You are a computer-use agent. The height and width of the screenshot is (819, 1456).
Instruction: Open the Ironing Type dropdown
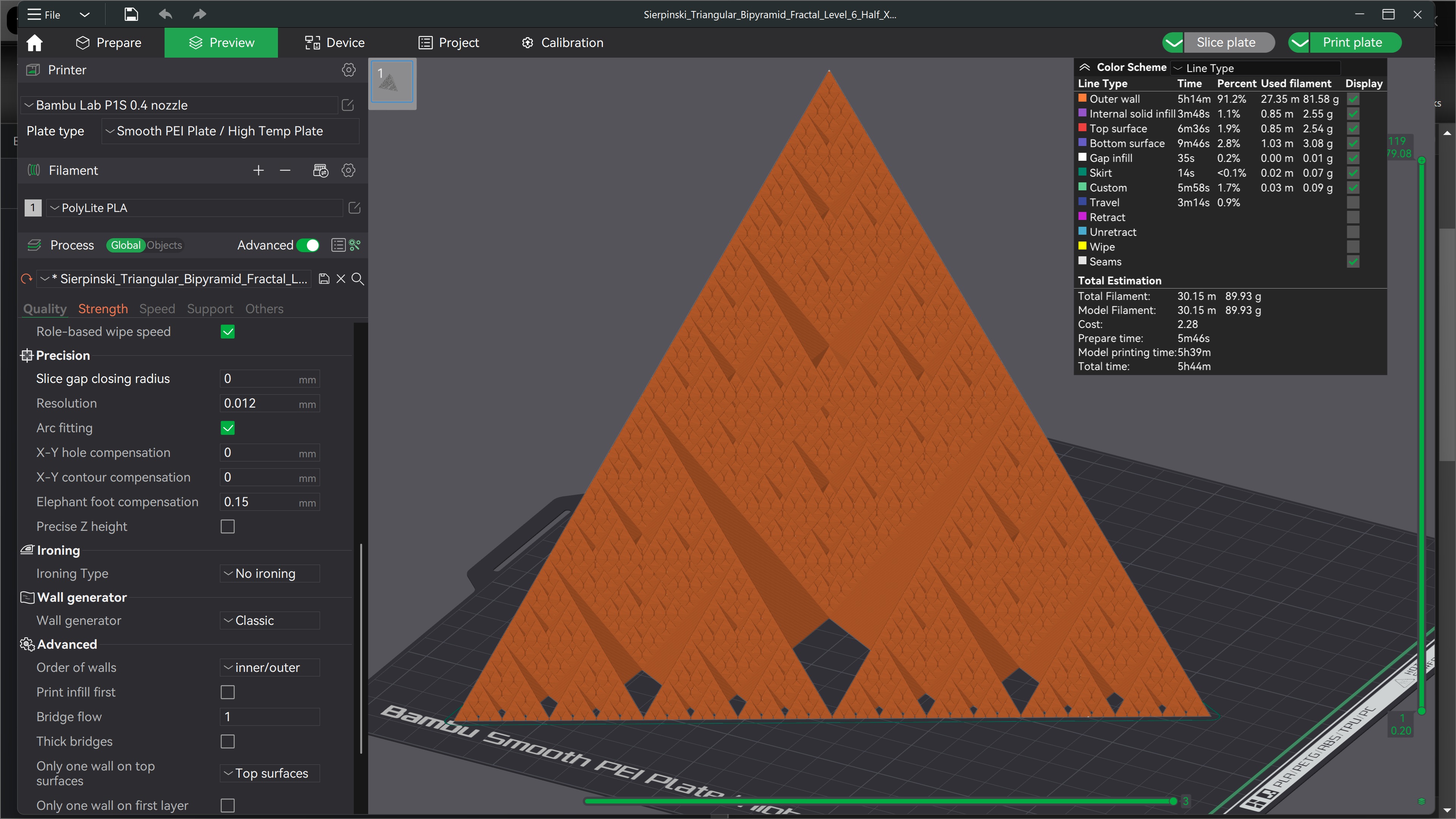(x=270, y=573)
